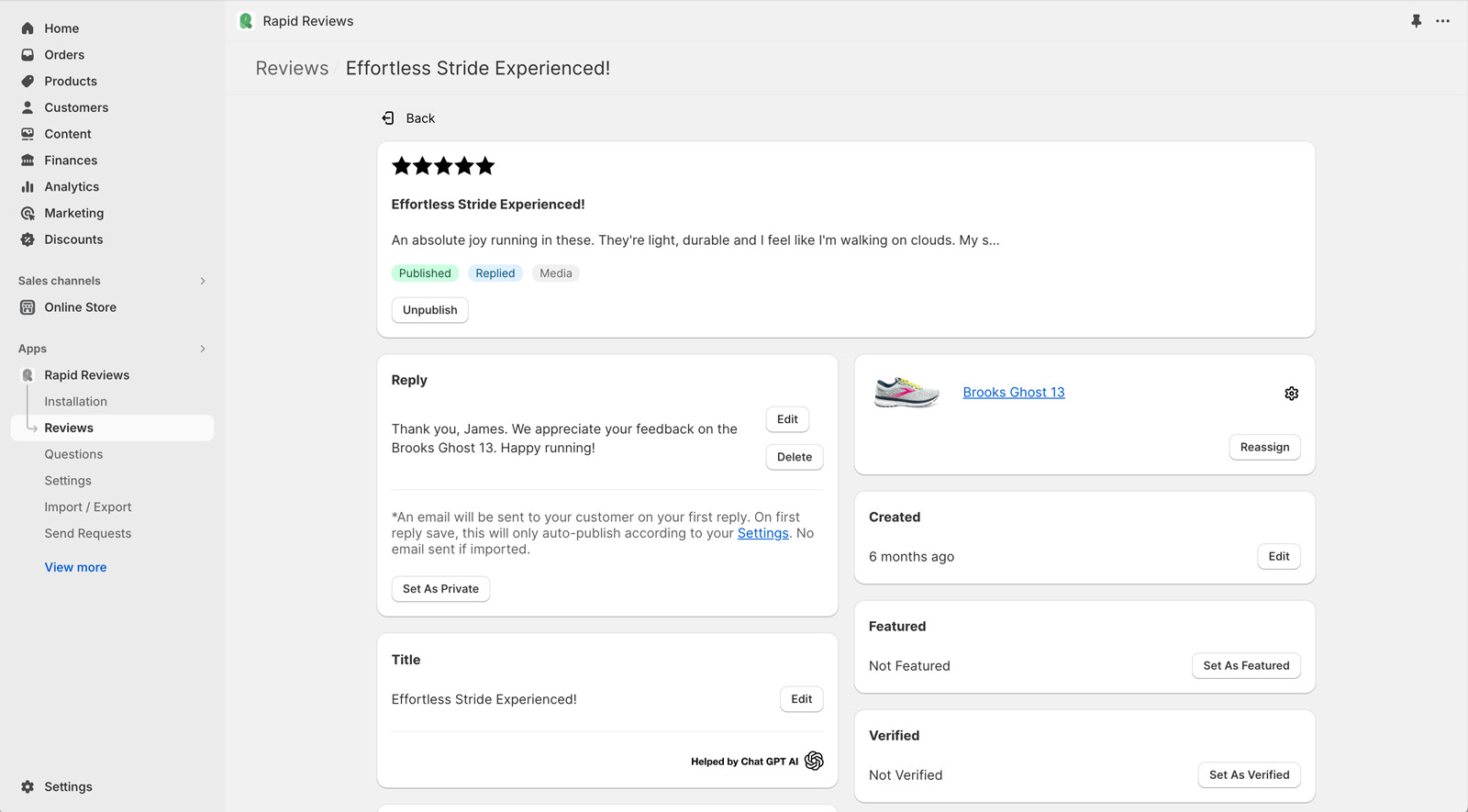Select Import / Export in sidebar

pyautogui.click(x=87, y=507)
